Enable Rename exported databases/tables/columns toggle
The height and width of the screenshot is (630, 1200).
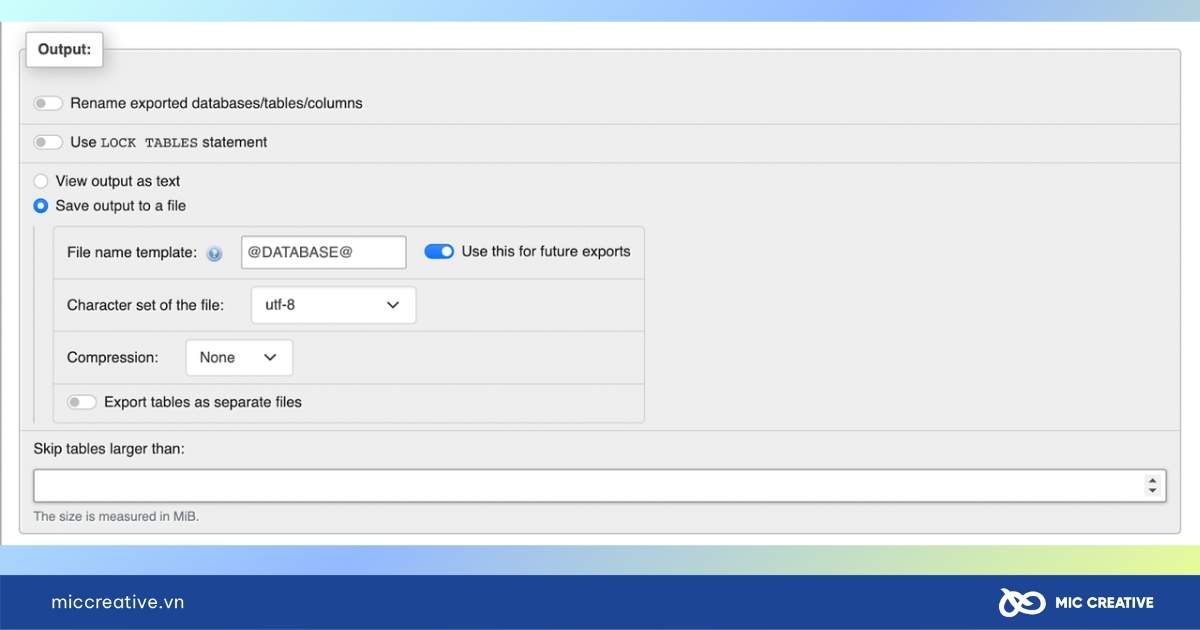[48, 103]
